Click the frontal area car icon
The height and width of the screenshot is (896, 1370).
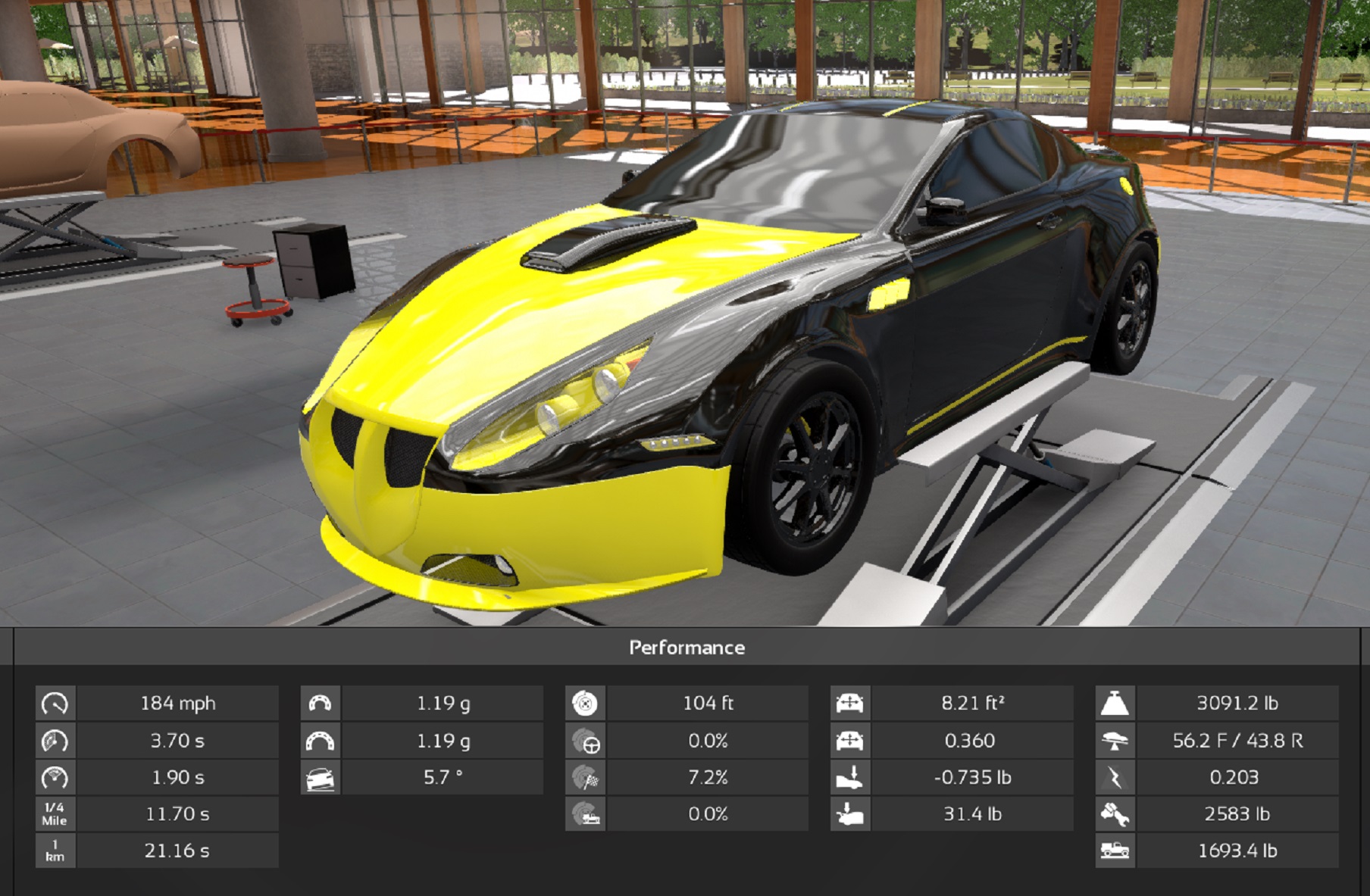click(x=850, y=704)
